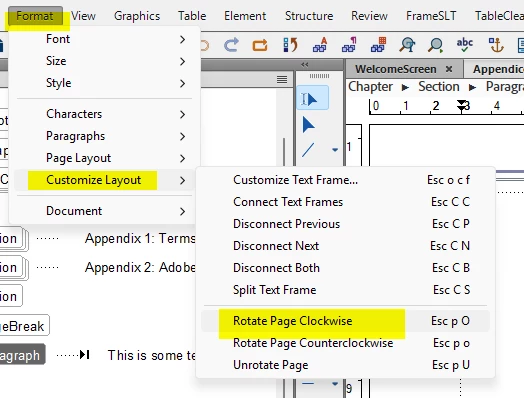Choose Unrotate Page
This screenshot has width=524, height=398.
pyautogui.click(x=346, y=365)
